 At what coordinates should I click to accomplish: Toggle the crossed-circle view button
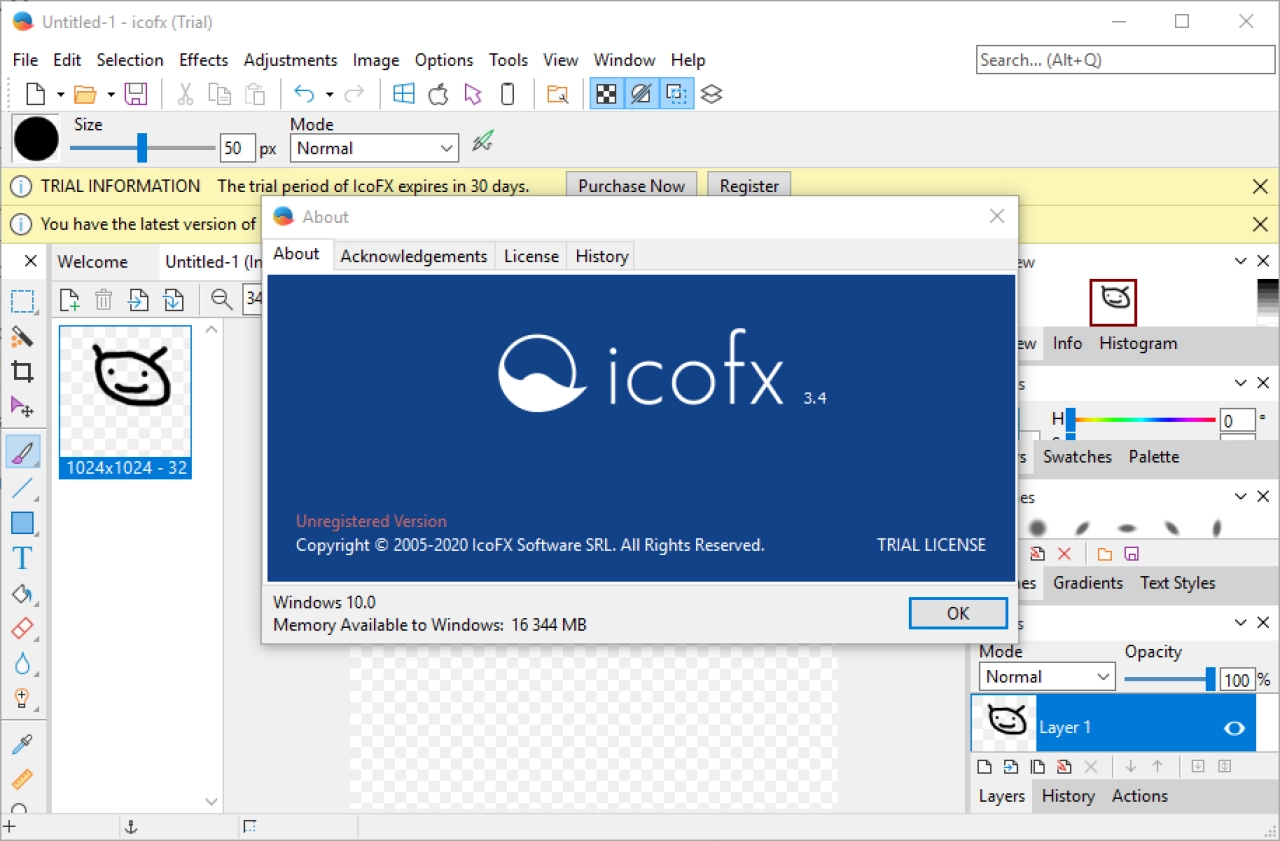[x=641, y=94]
